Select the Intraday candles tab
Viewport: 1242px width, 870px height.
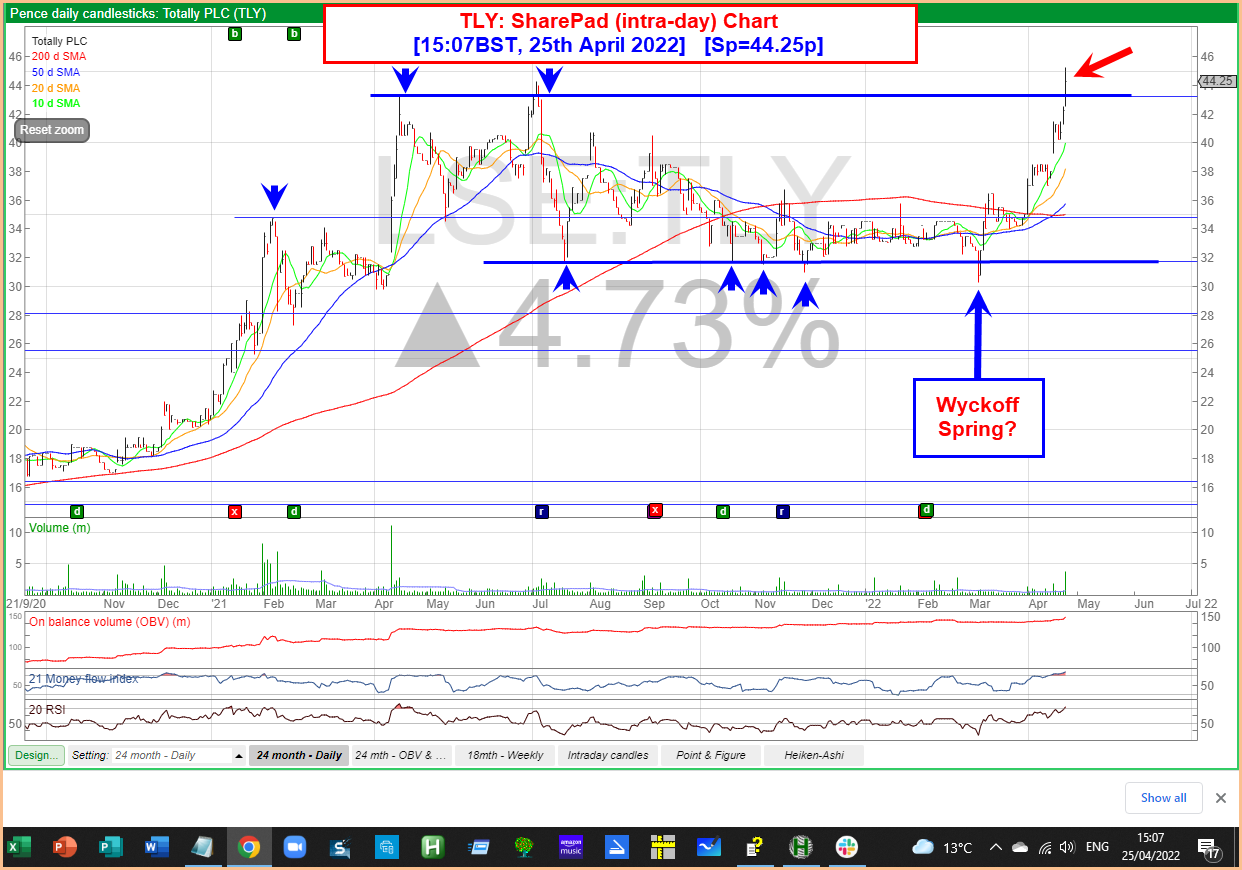click(607, 755)
